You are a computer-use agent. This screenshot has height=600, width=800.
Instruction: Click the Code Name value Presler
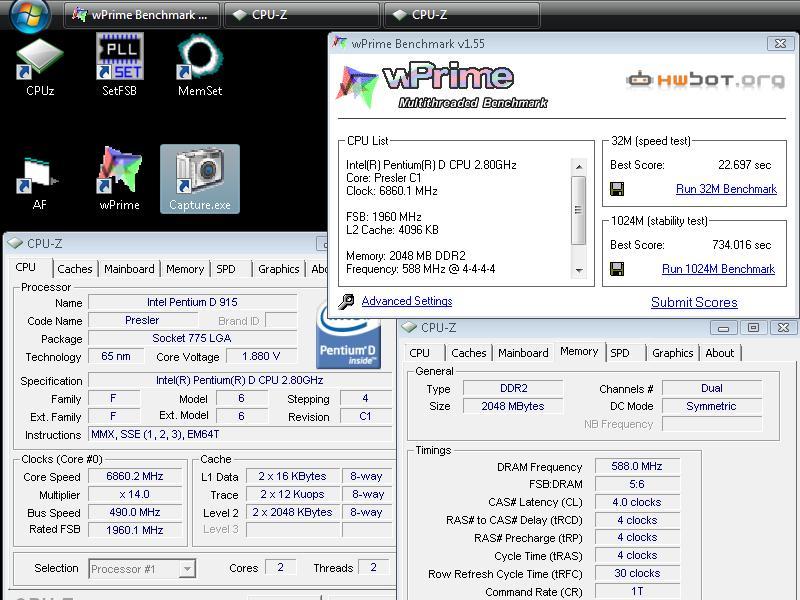tap(142, 320)
